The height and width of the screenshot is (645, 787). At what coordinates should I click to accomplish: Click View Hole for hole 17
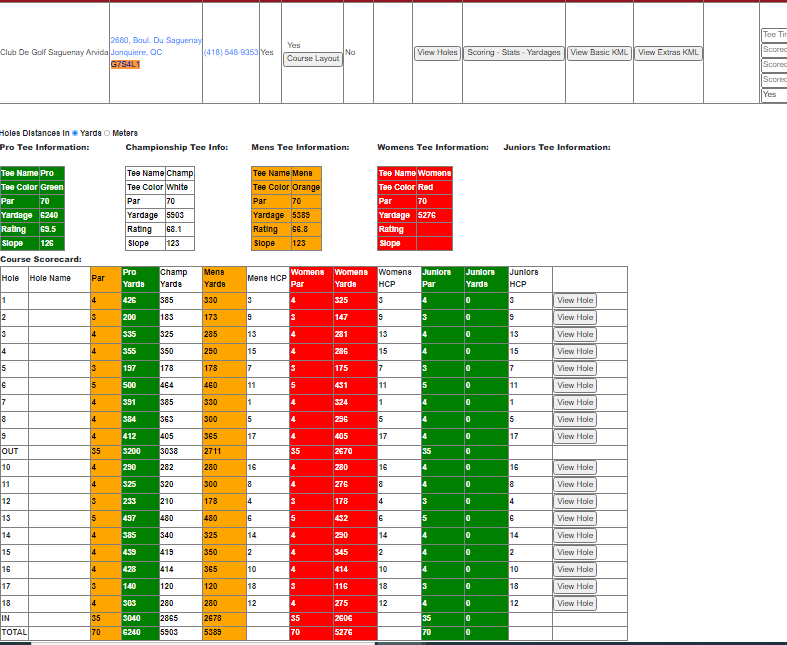coord(575,587)
